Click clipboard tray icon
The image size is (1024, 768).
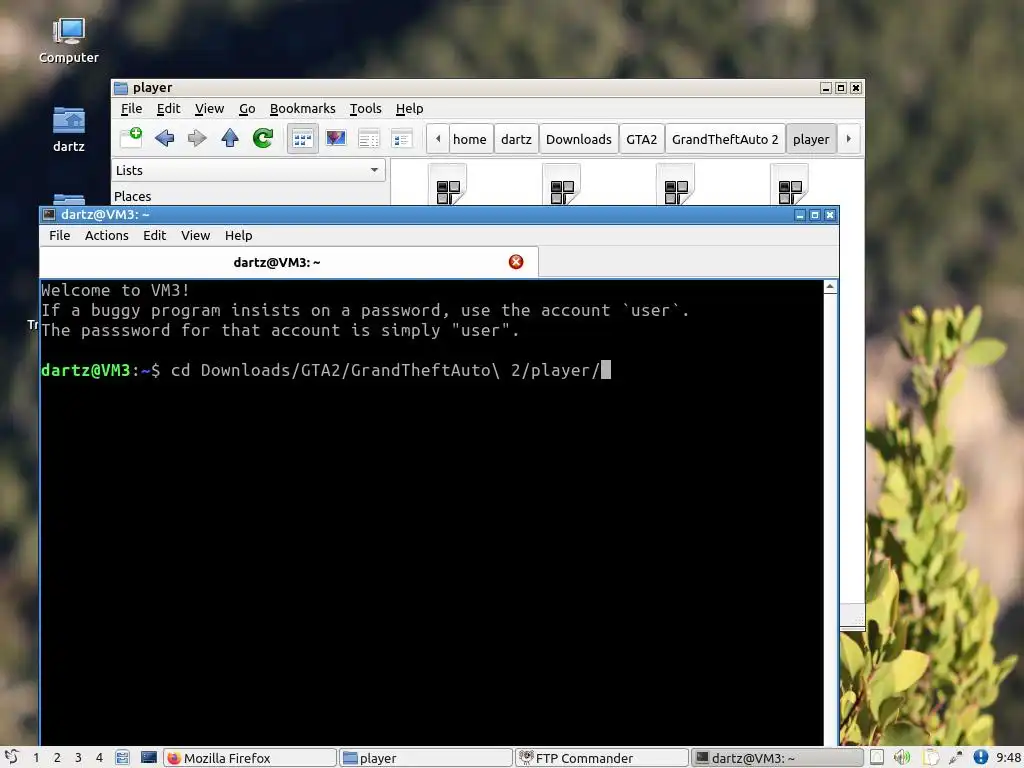click(x=930, y=758)
